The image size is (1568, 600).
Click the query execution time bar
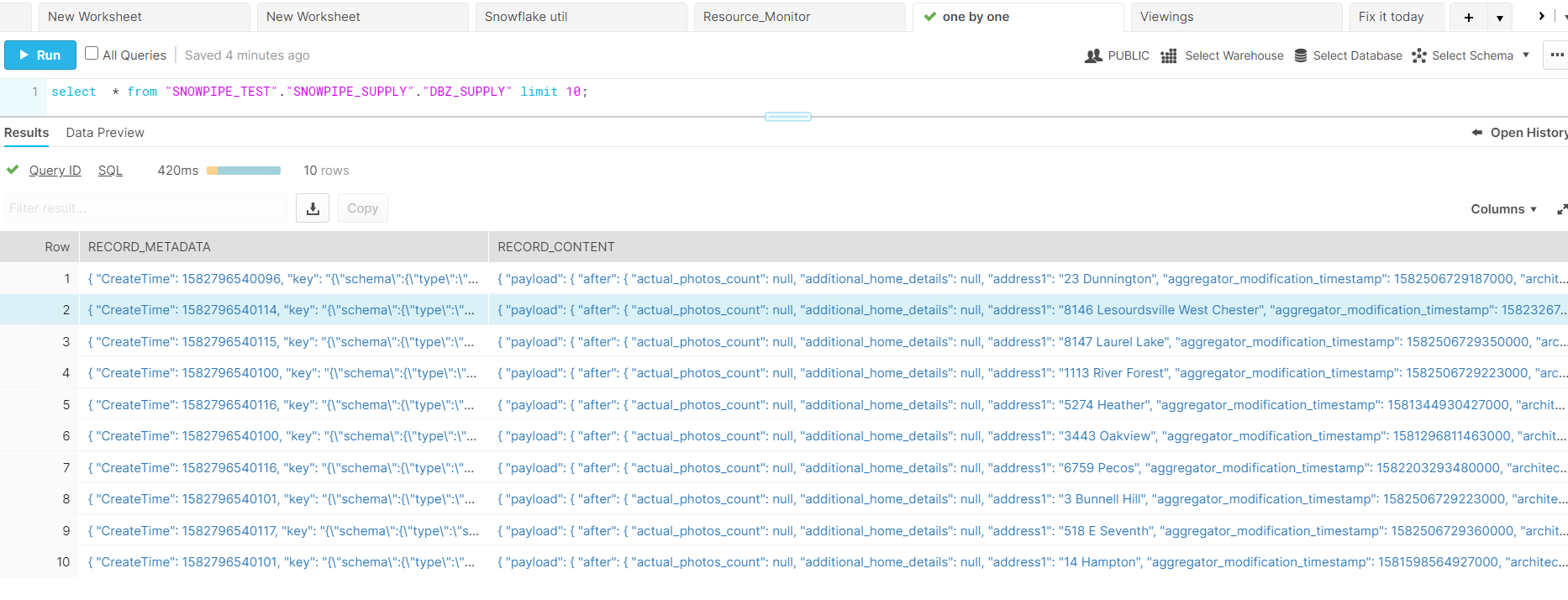[x=244, y=171]
